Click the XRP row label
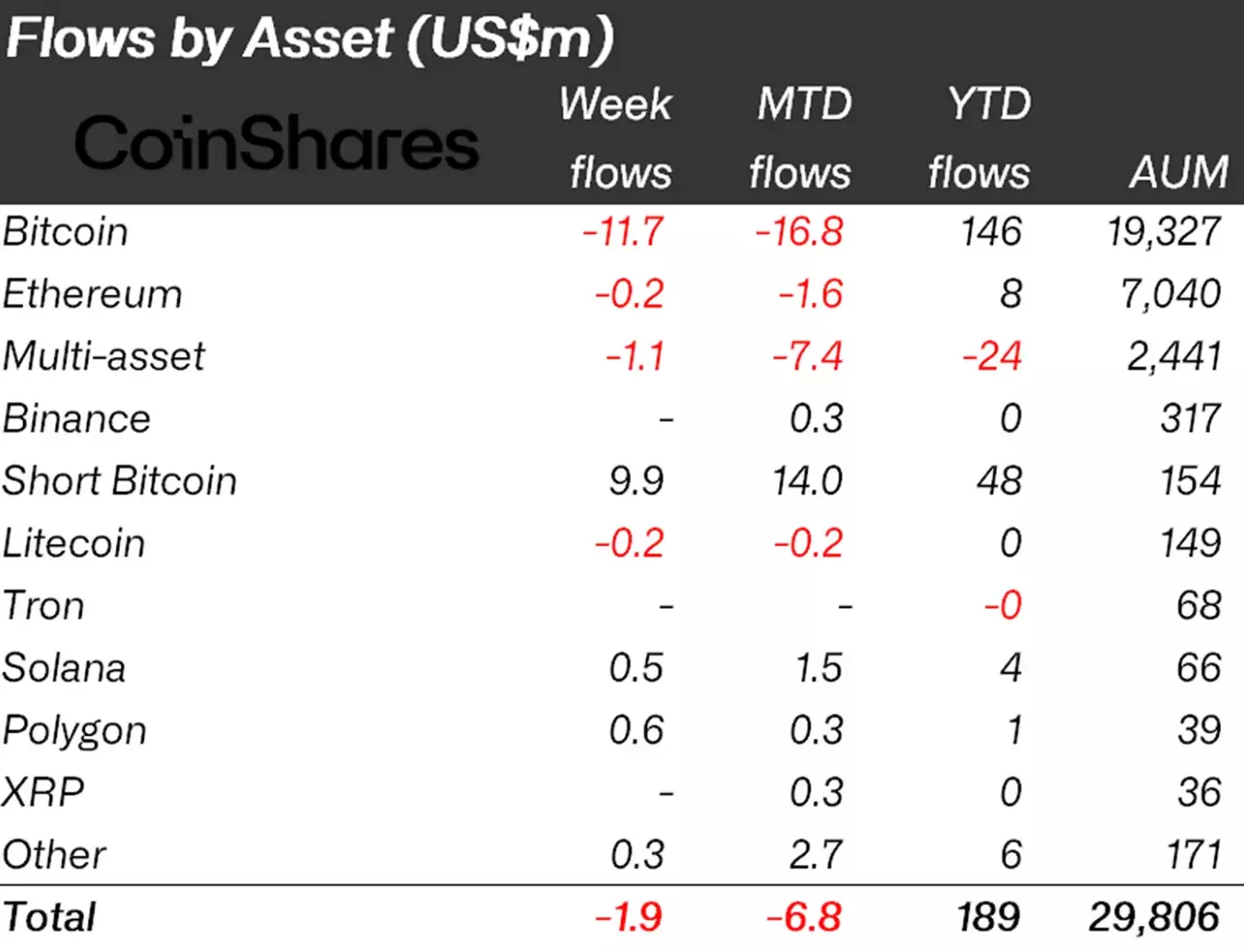Screen dimensions: 1244x952 tap(43, 792)
